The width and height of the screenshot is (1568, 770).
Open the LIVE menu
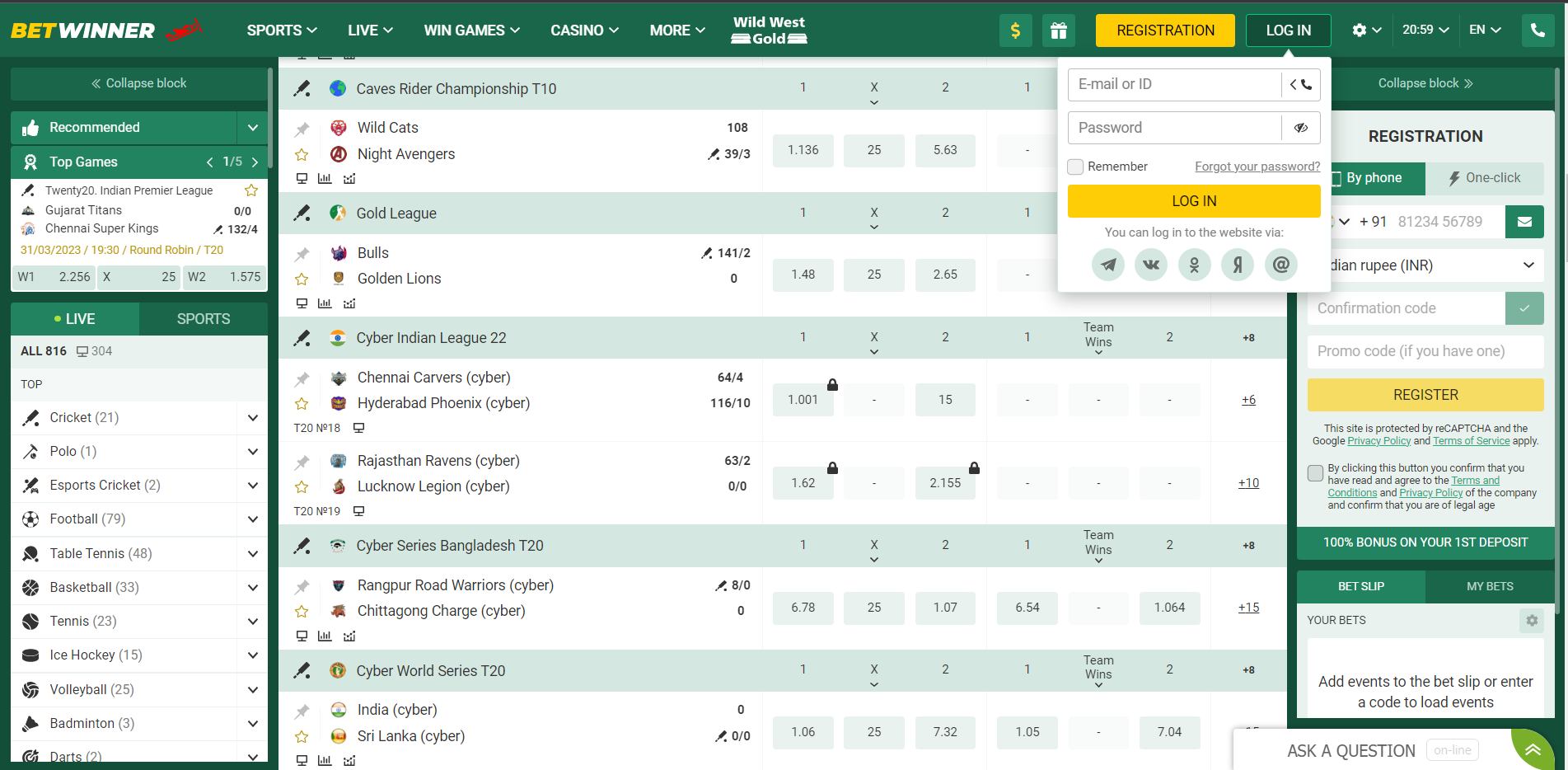pyautogui.click(x=370, y=31)
